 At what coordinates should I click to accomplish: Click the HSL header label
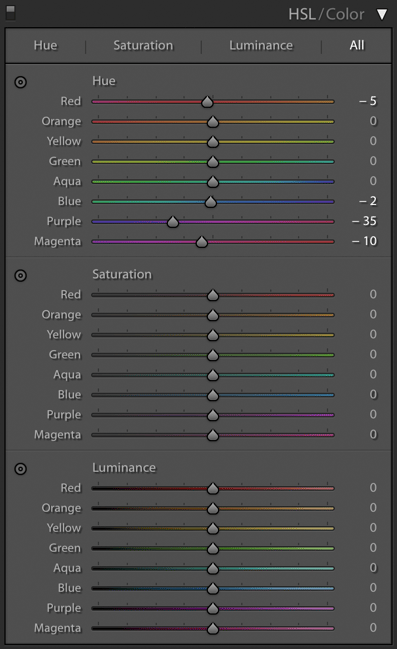[302, 14]
